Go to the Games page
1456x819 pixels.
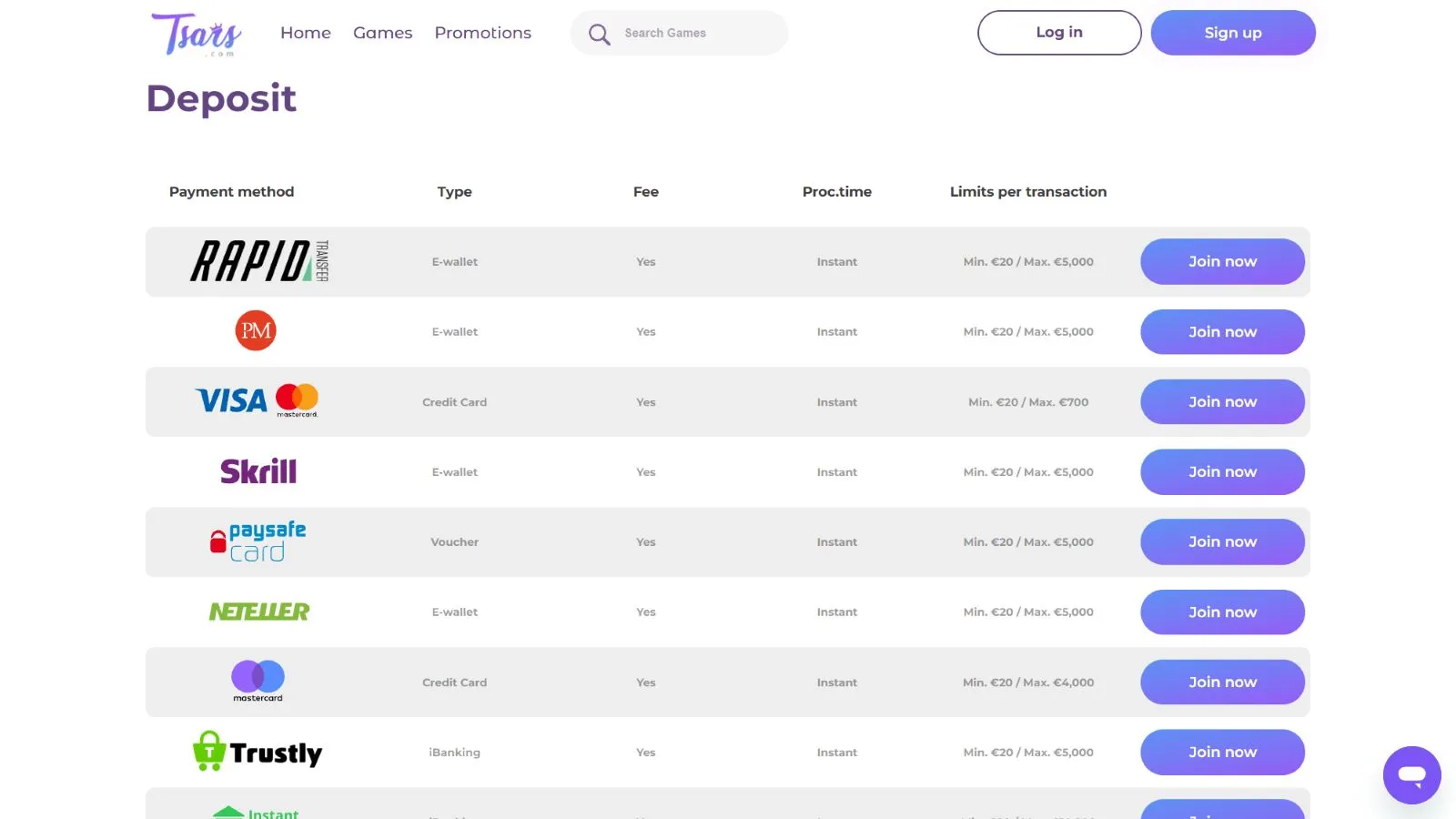point(382,33)
